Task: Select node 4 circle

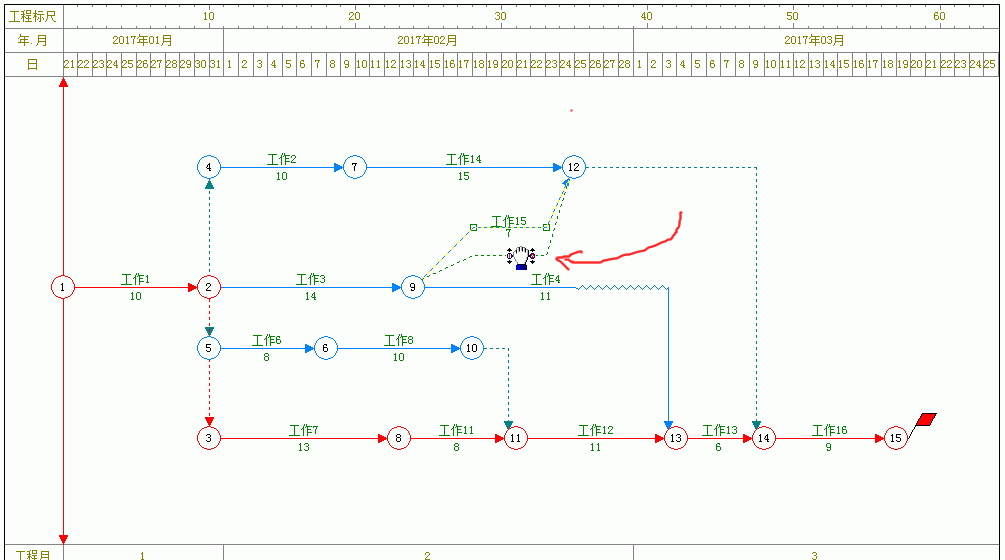Action: pos(209,167)
